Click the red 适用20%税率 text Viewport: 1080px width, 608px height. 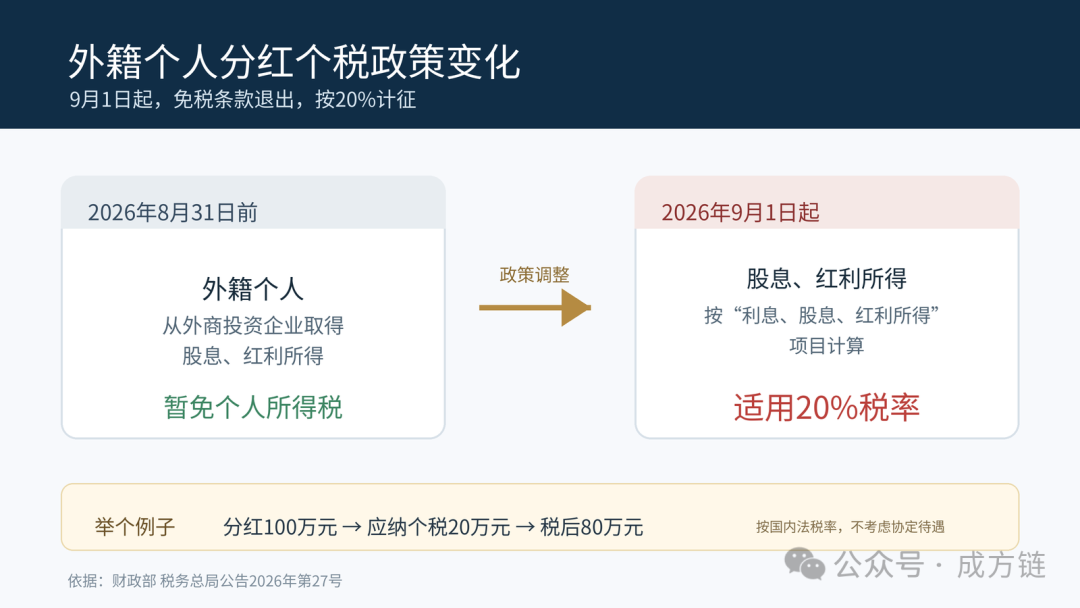827,408
